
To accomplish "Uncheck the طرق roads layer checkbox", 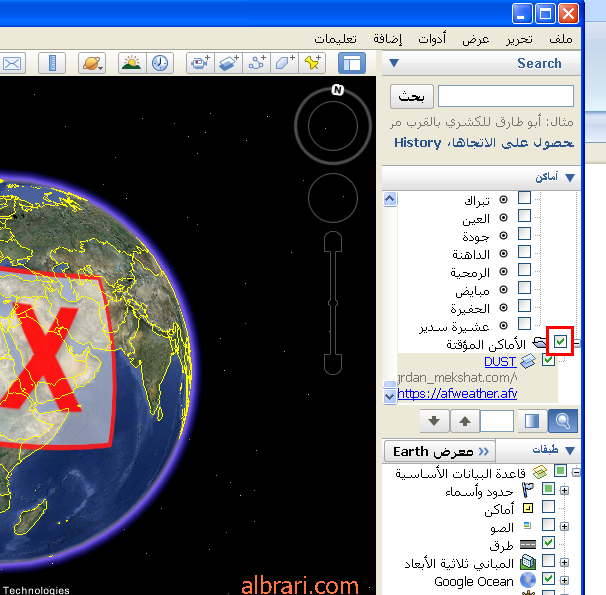I will pyautogui.click(x=548, y=543).
